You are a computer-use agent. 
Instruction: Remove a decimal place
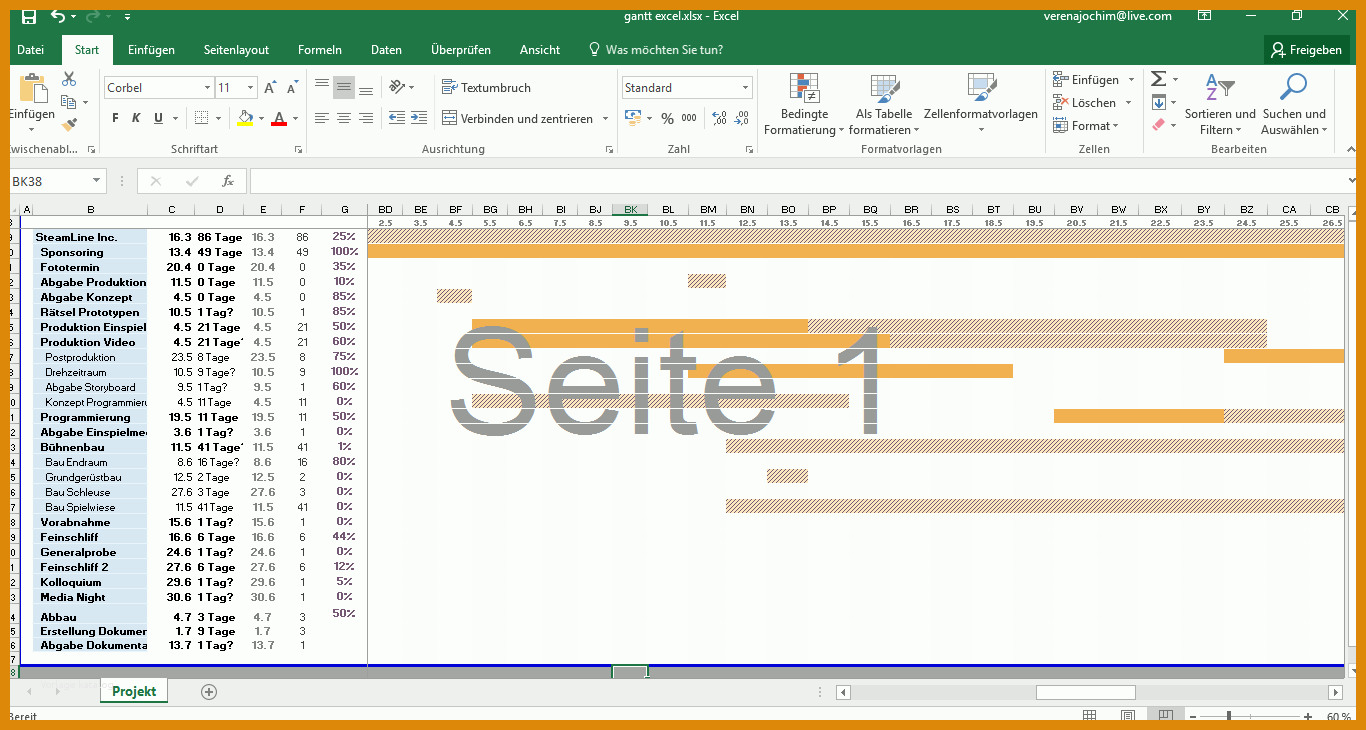click(741, 118)
